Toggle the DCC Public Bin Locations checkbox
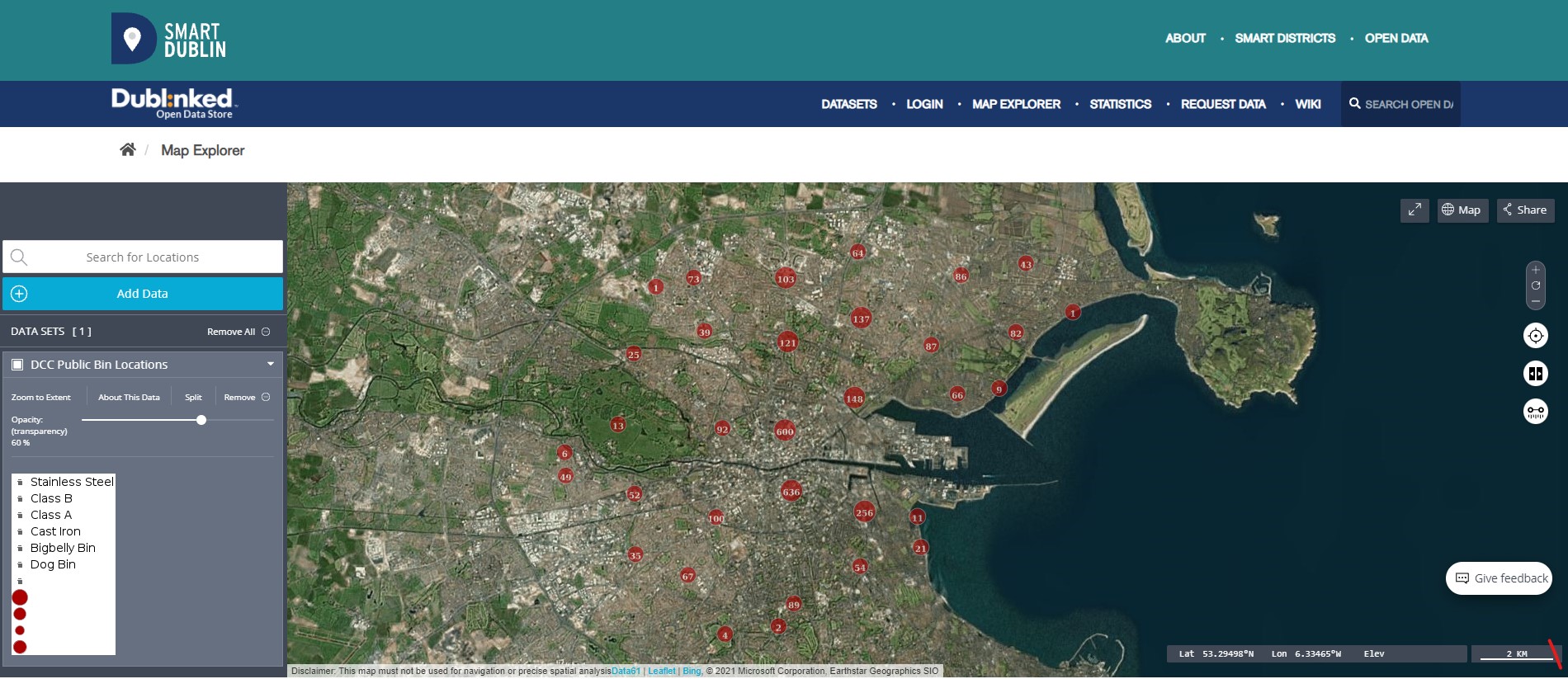Viewport: 1568px width, 679px height. [x=17, y=365]
